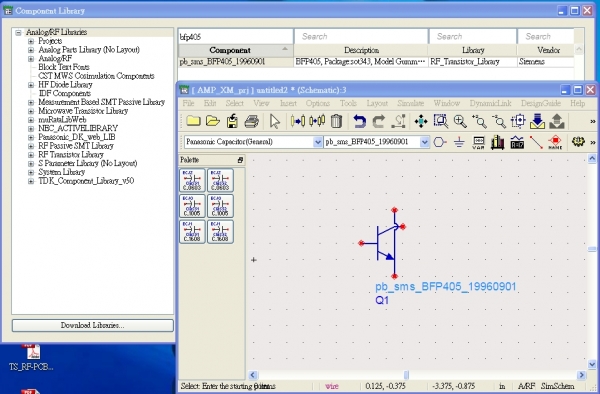Screen dimensions: 600x394
Task: Click the Download Libraries button
Action: click(x=93, y=326)
